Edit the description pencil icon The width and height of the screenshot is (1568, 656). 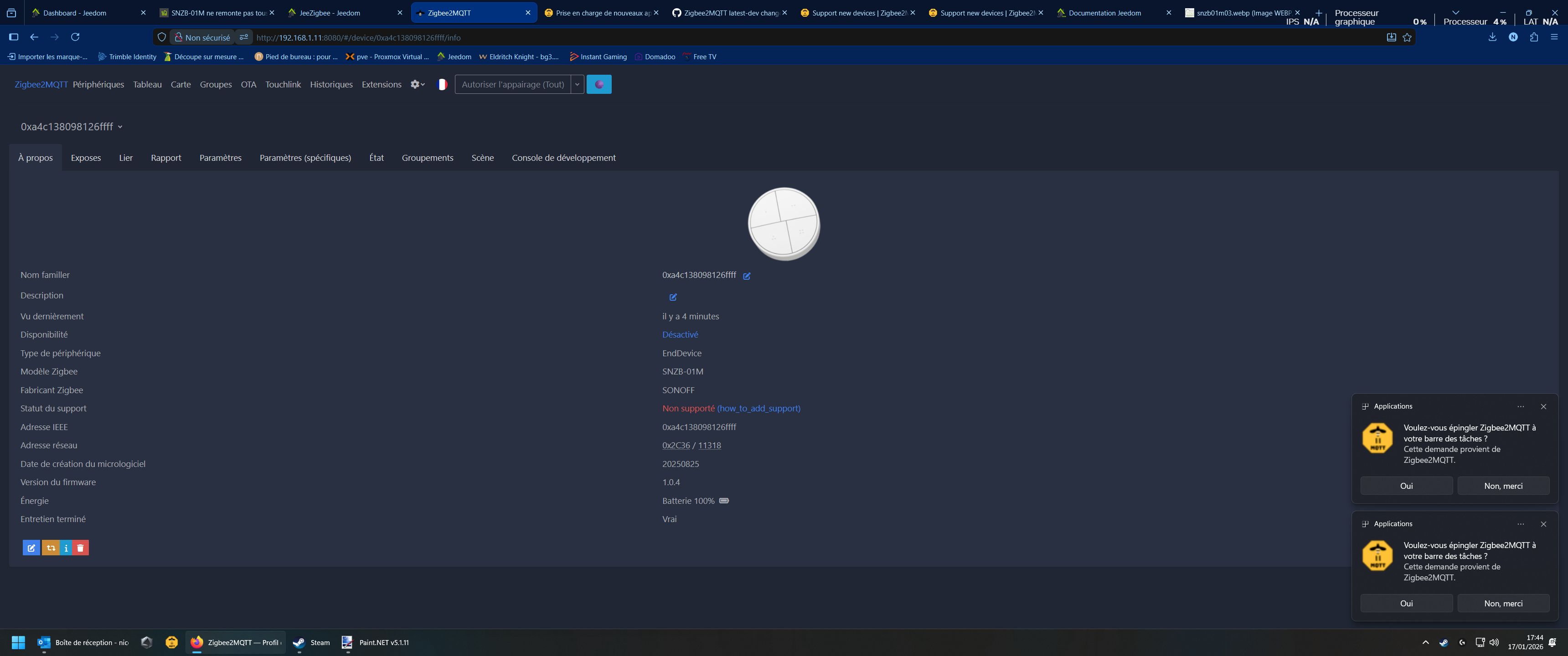pyautogui.click(x=673, y=297)
